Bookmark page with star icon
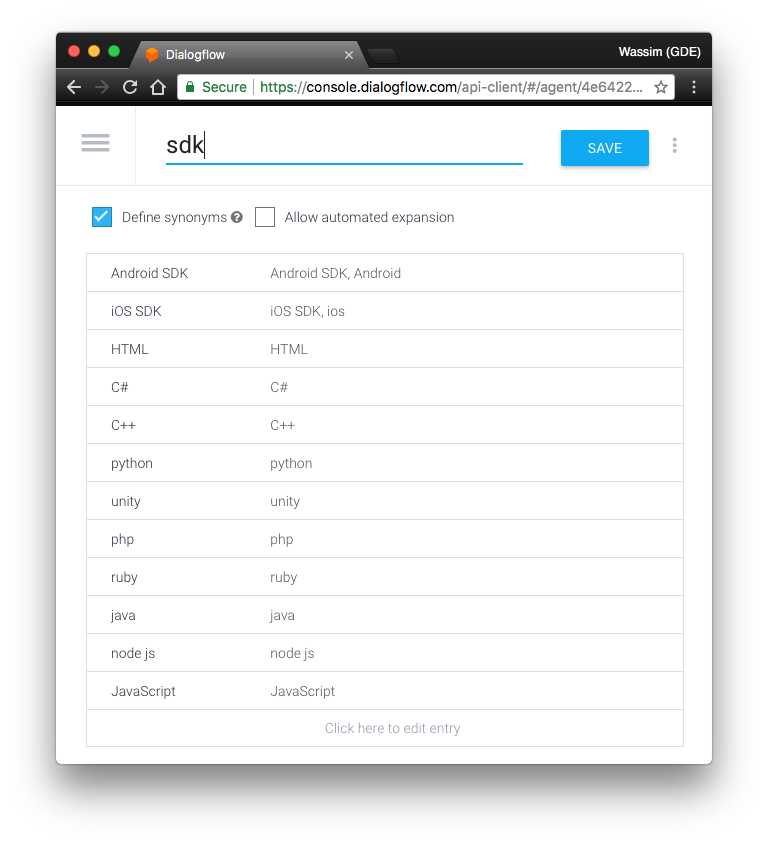Viewport: 768px width, 844px height. 661,87
